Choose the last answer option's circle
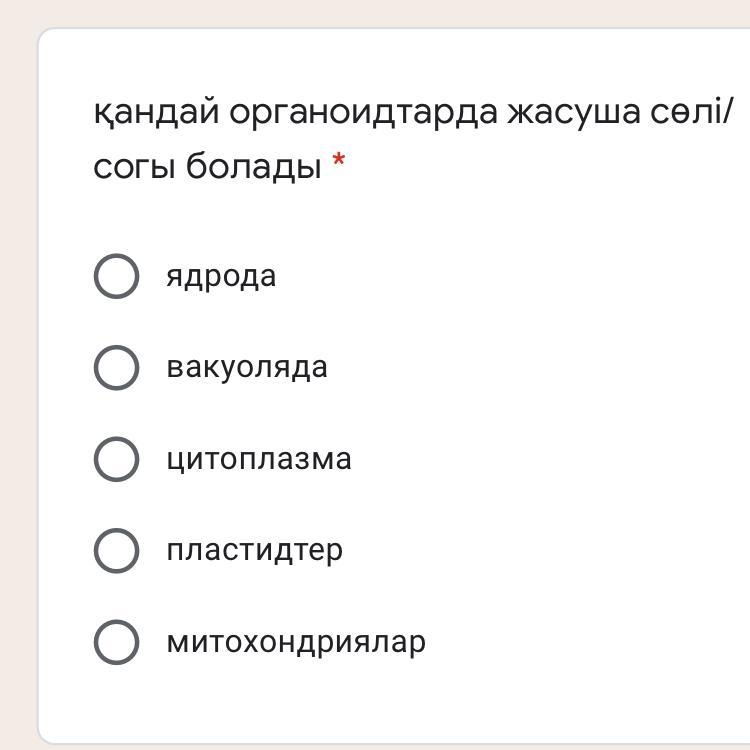 click(116, 641)
